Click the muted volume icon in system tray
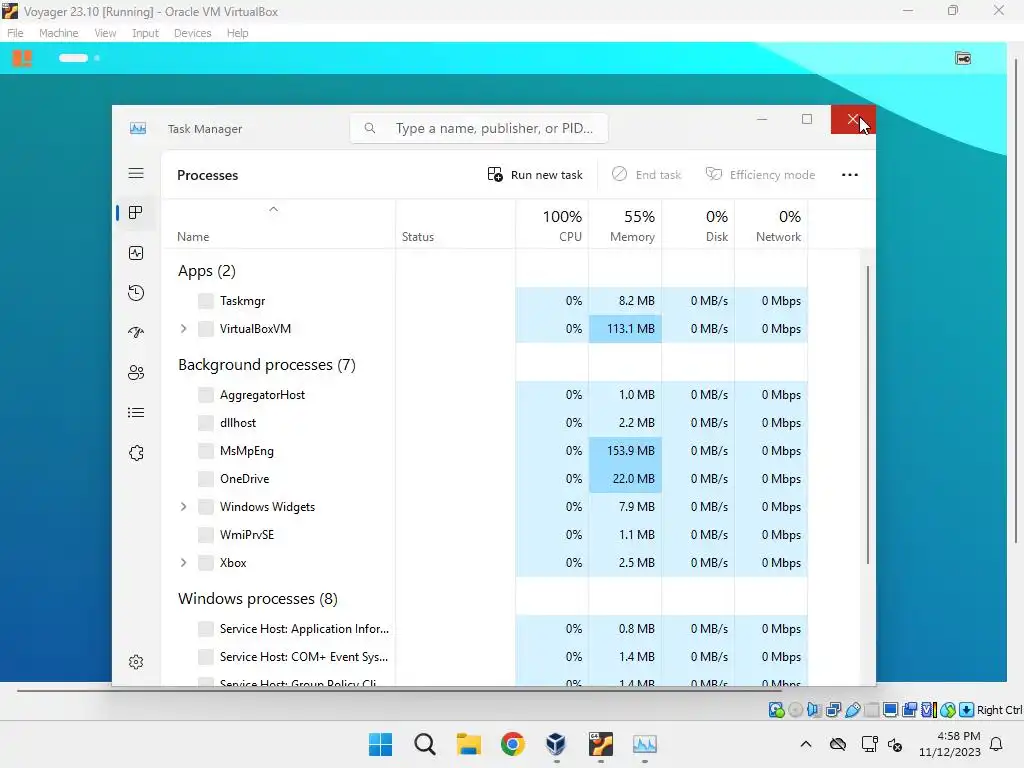The height and width of the screenshot is (768, 1024). pos(895,744)
